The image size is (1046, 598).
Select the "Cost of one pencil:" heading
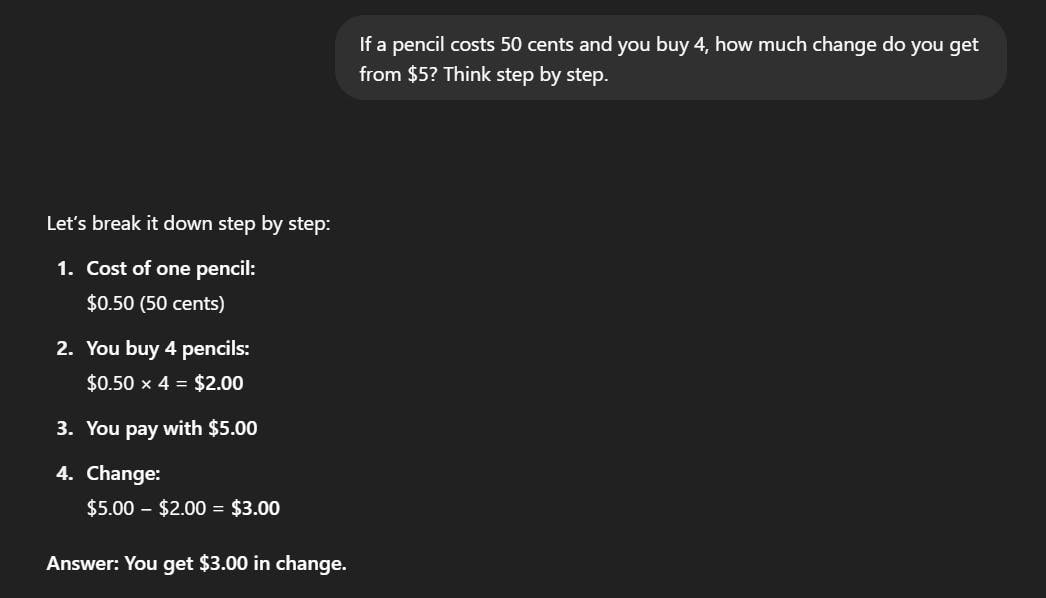[x=171, y=268]
